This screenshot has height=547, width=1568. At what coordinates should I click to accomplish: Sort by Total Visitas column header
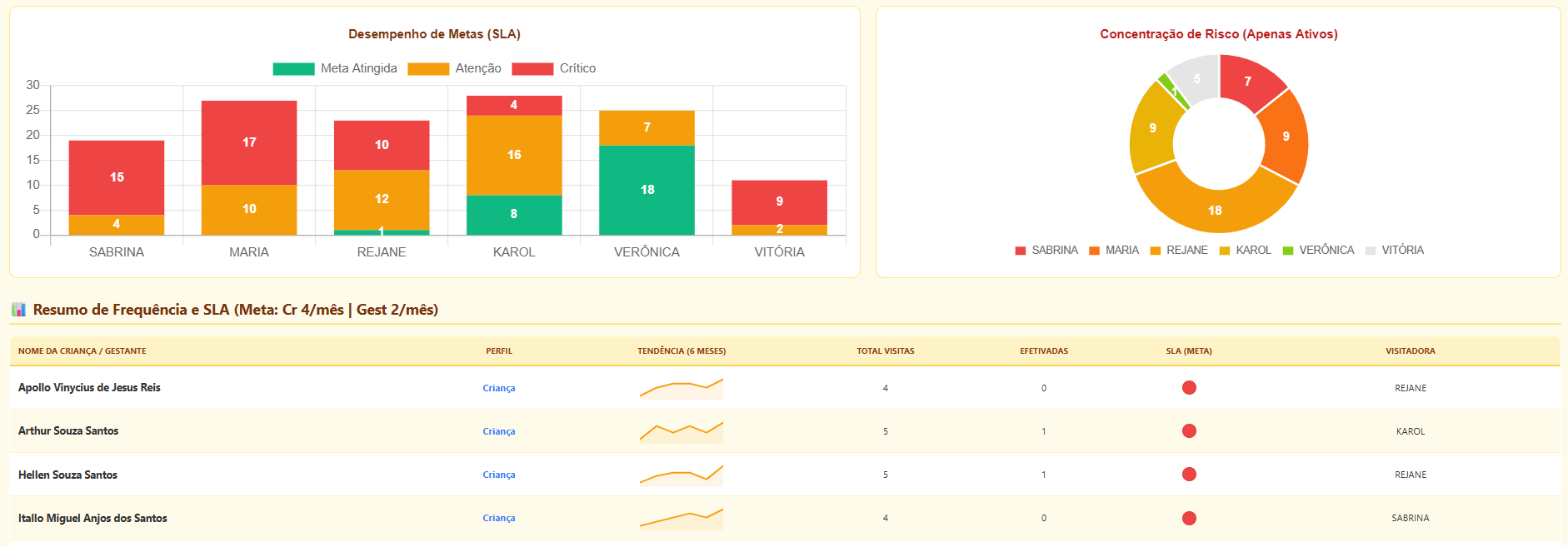(885, 351)
